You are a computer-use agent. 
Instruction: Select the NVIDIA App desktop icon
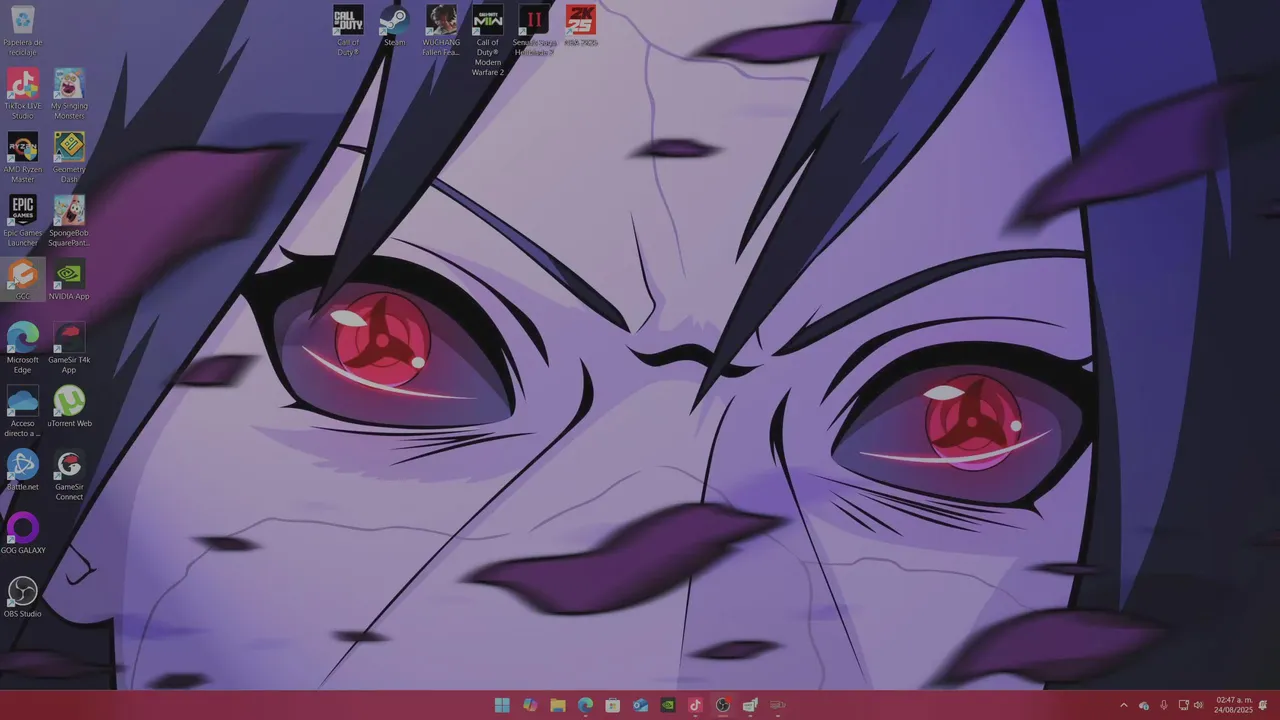pos(69,279)
